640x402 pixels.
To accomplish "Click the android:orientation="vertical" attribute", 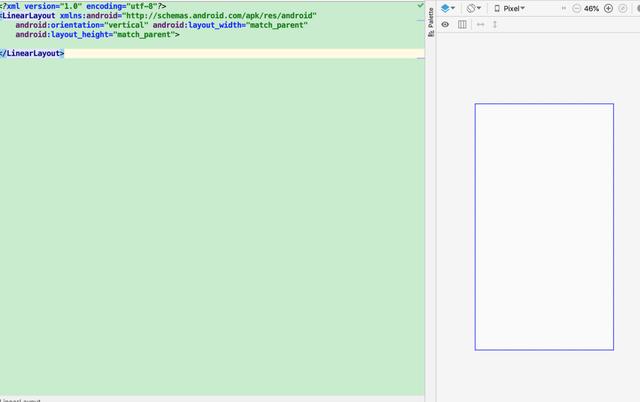I will (82, 25).
